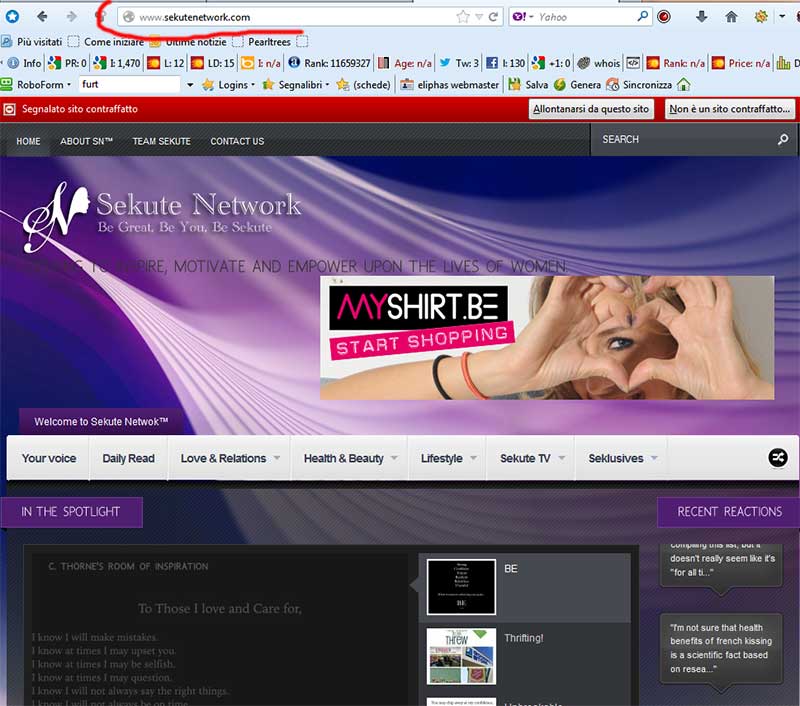Screen dimensions: 800x706
Task: Reload the page with the refresh arrow
Action: coord(493,17)
